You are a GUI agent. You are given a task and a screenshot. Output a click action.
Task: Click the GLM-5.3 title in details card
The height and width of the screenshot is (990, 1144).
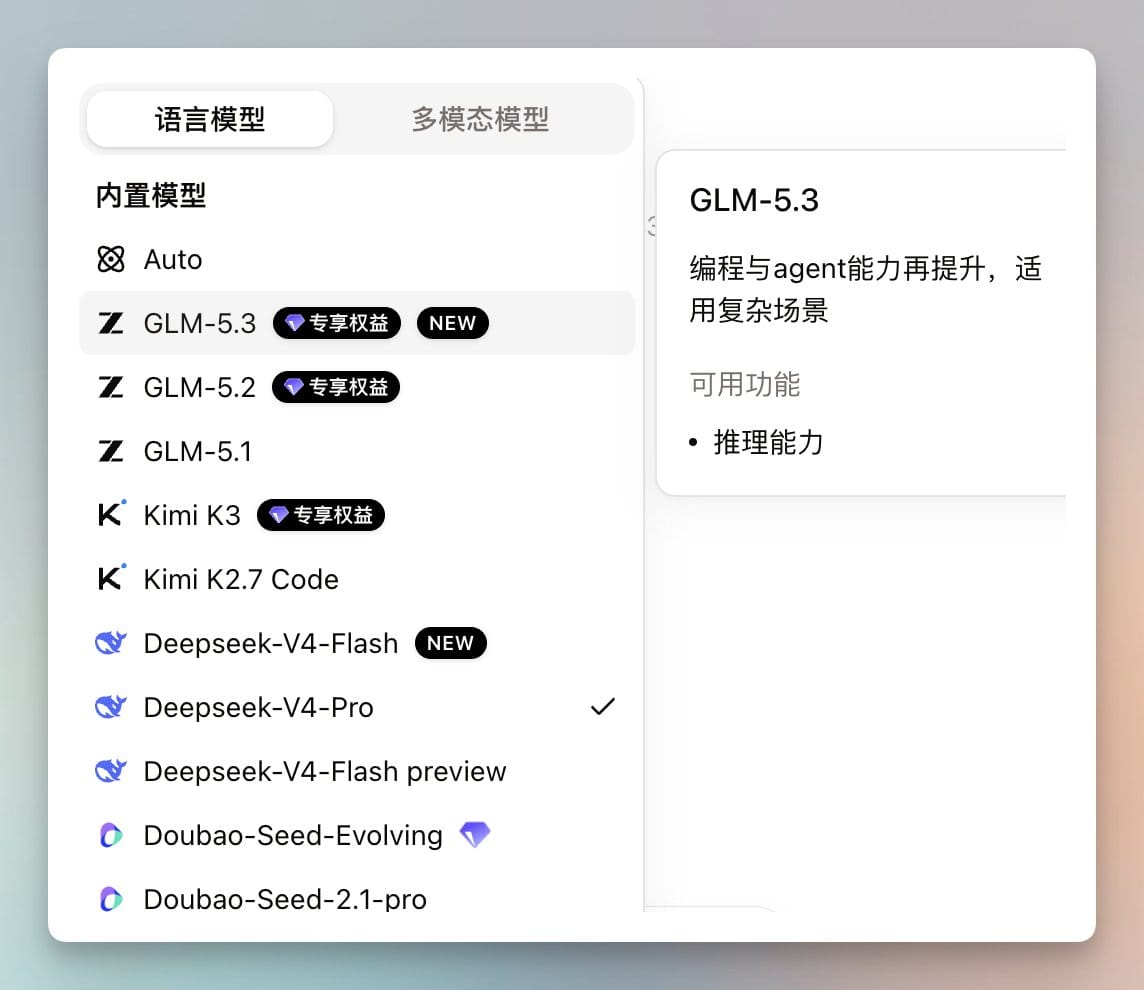coord(754,200)
